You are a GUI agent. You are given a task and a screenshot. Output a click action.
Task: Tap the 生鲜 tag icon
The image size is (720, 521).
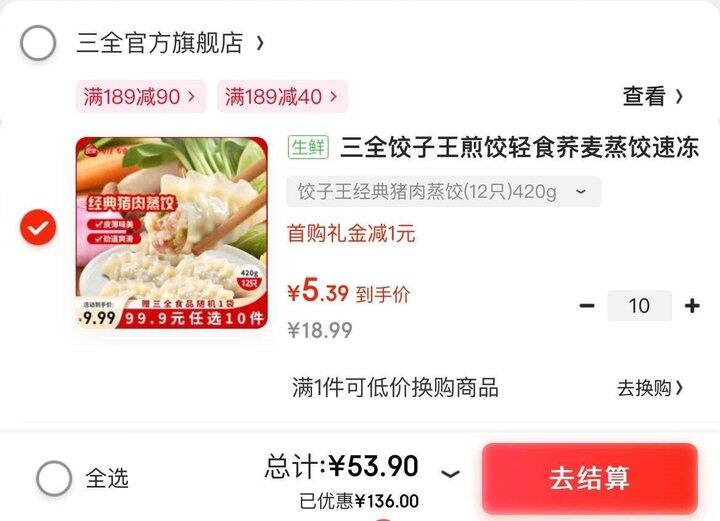308,147
